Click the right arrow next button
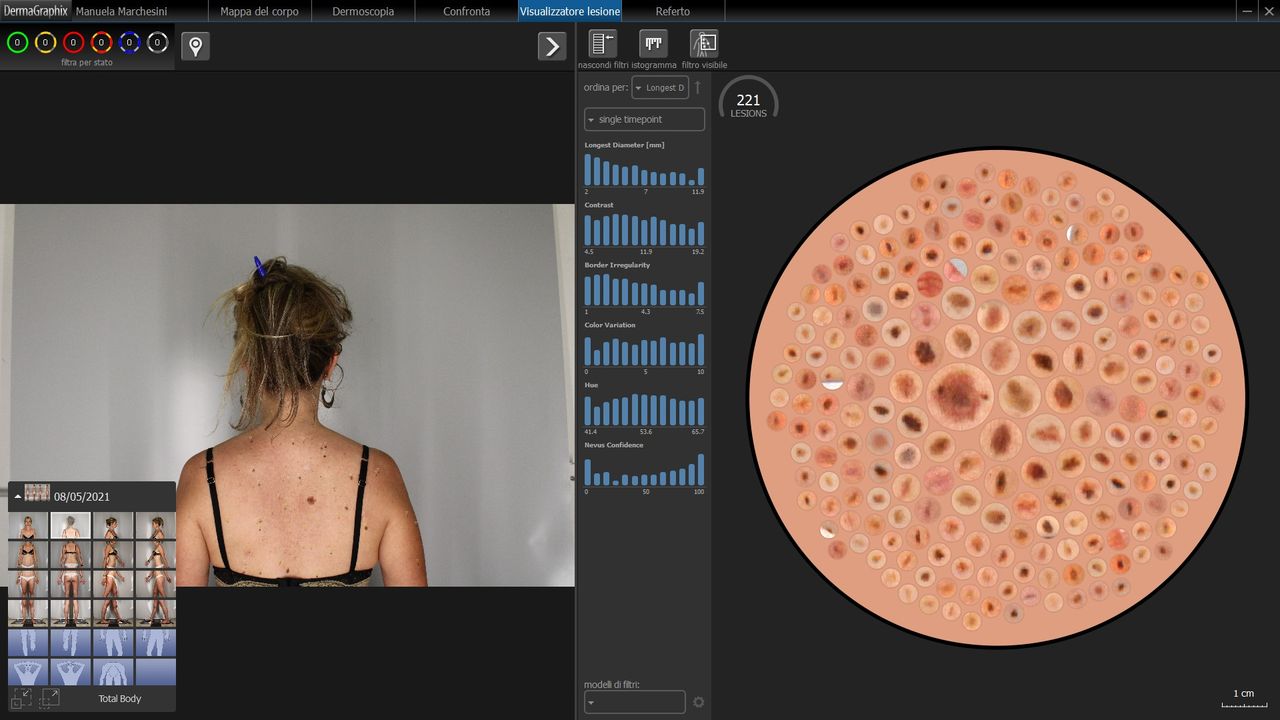1280x720 pixels. (x=552, y=46)
